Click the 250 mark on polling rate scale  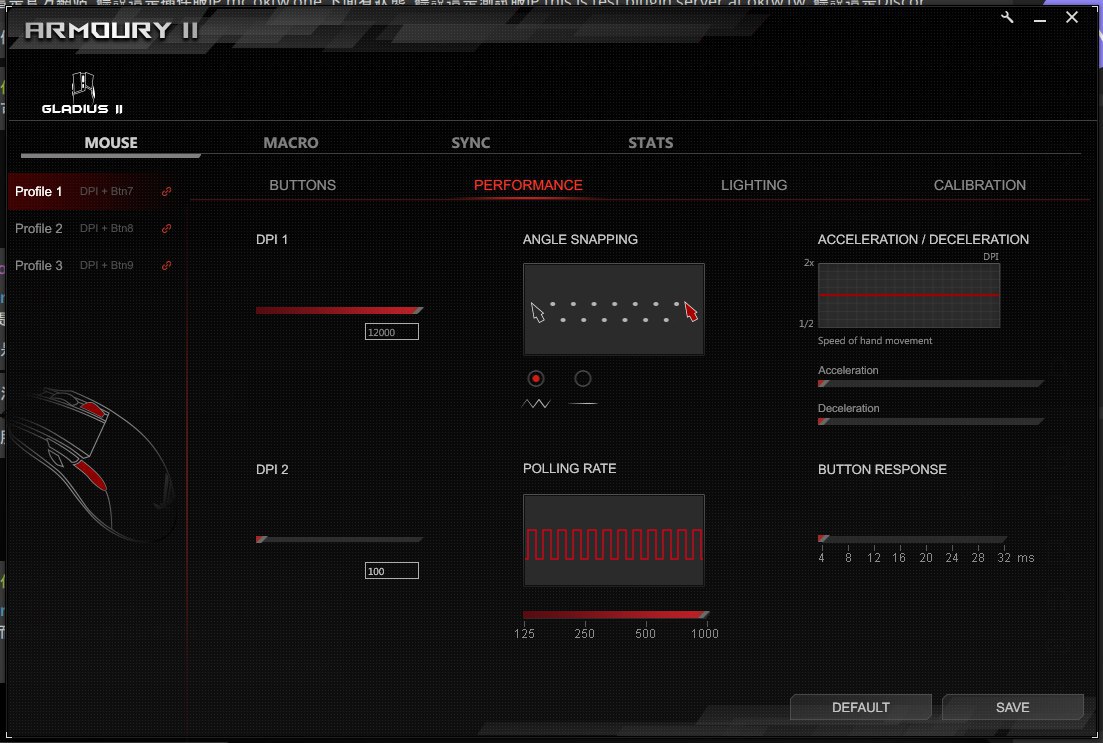pos(584,633)
